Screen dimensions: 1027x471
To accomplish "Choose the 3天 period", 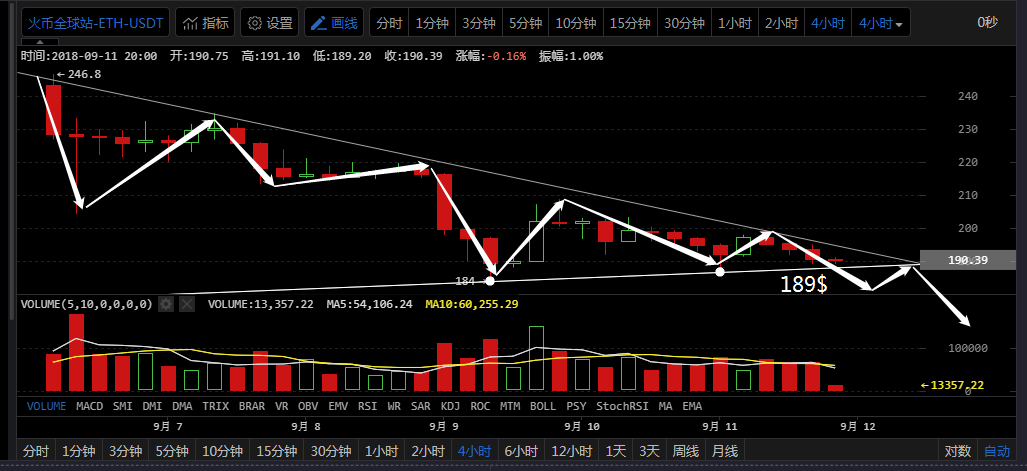I will [650, 451].
